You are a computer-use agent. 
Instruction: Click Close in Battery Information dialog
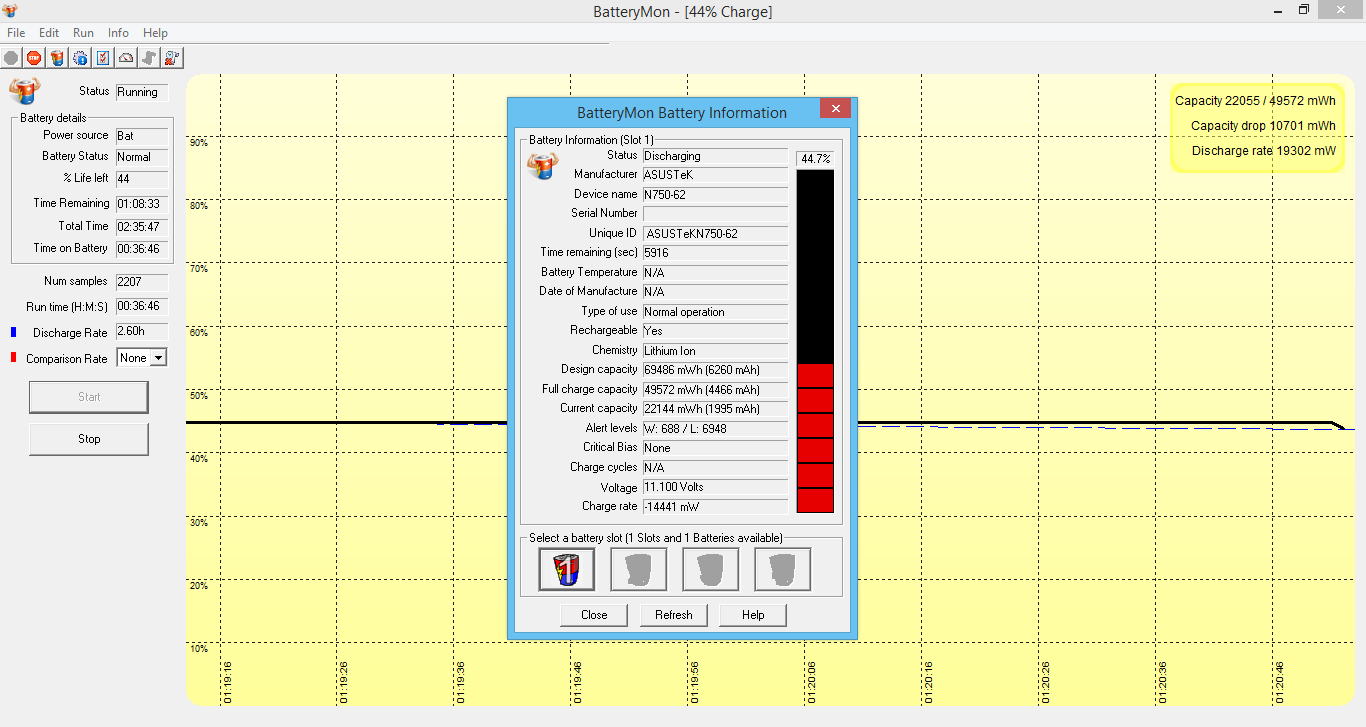click(x=594, y=615)
